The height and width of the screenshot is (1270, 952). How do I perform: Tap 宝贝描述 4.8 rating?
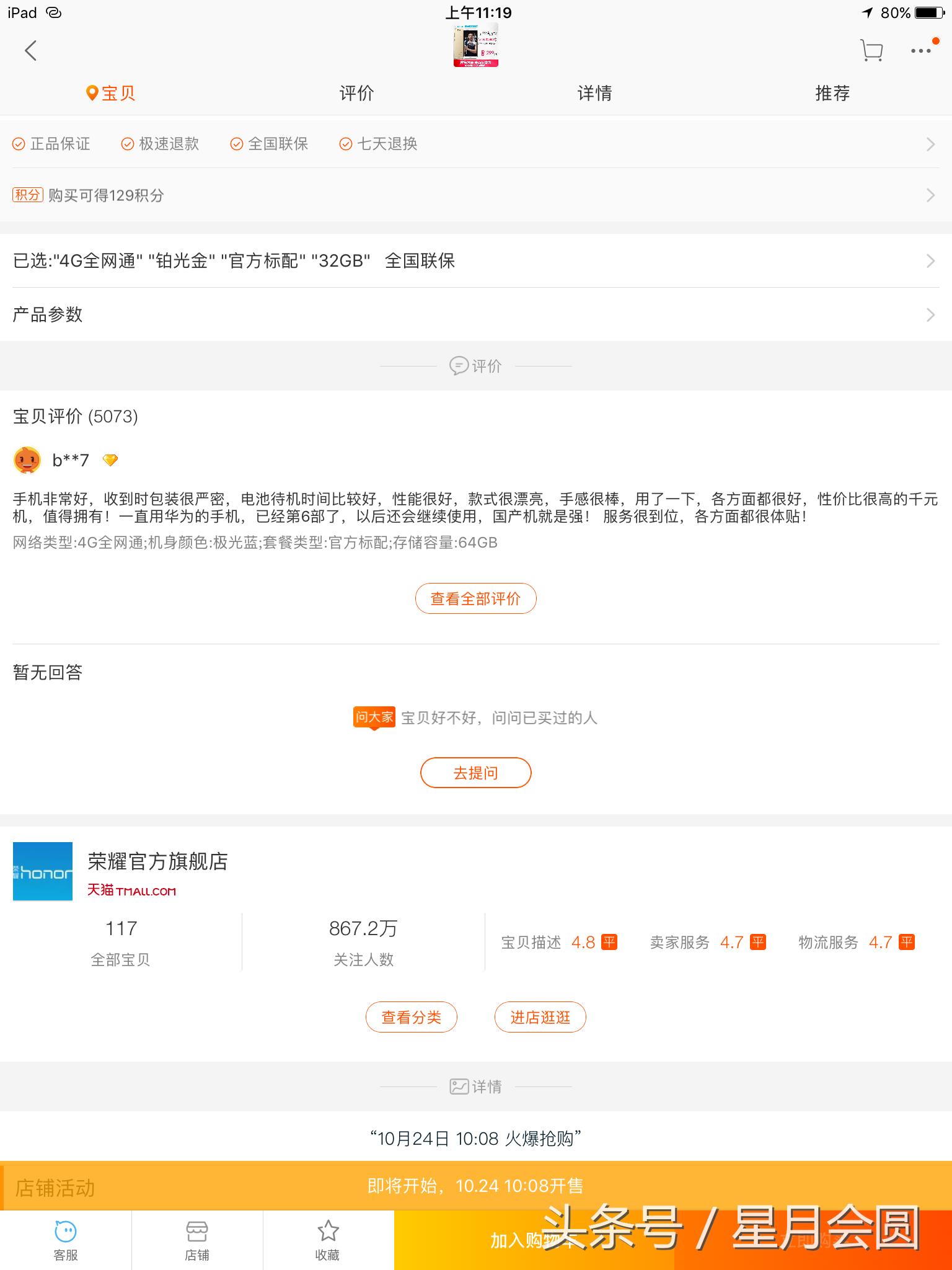(559, 943)
